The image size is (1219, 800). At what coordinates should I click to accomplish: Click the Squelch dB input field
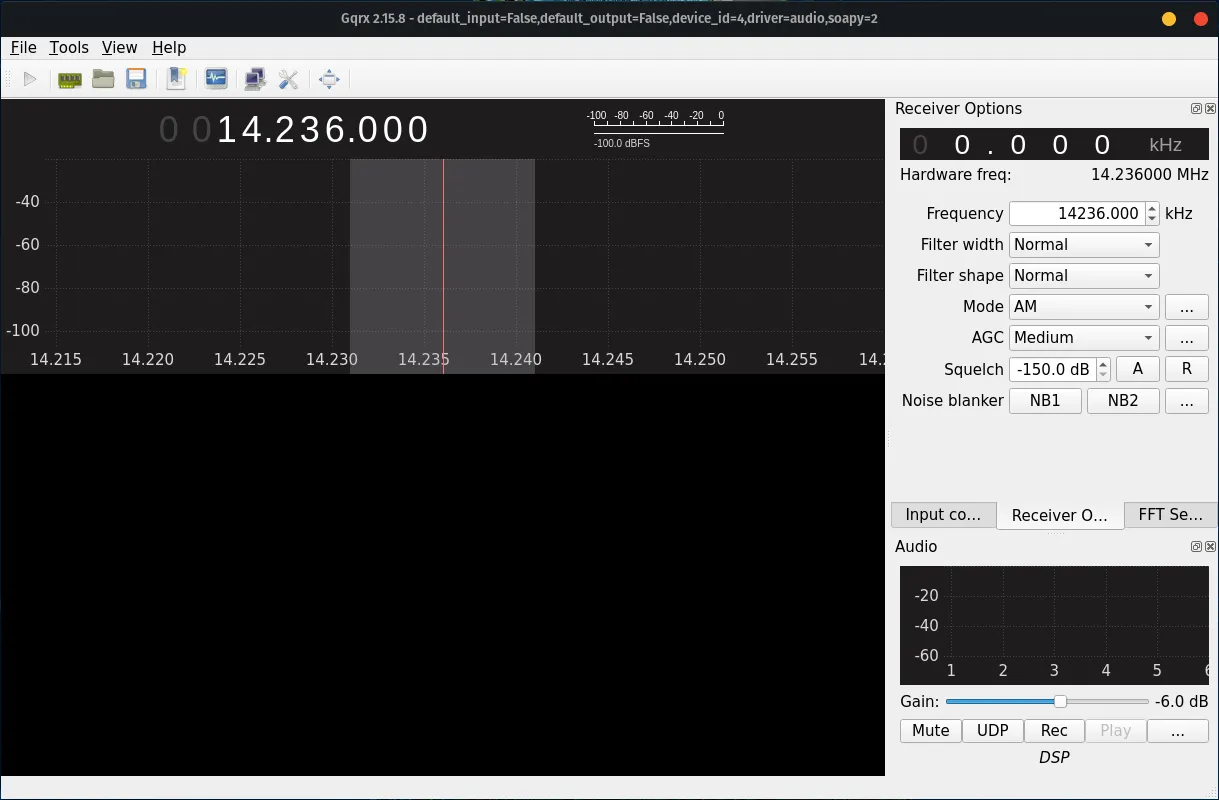tap(1052, 369)
